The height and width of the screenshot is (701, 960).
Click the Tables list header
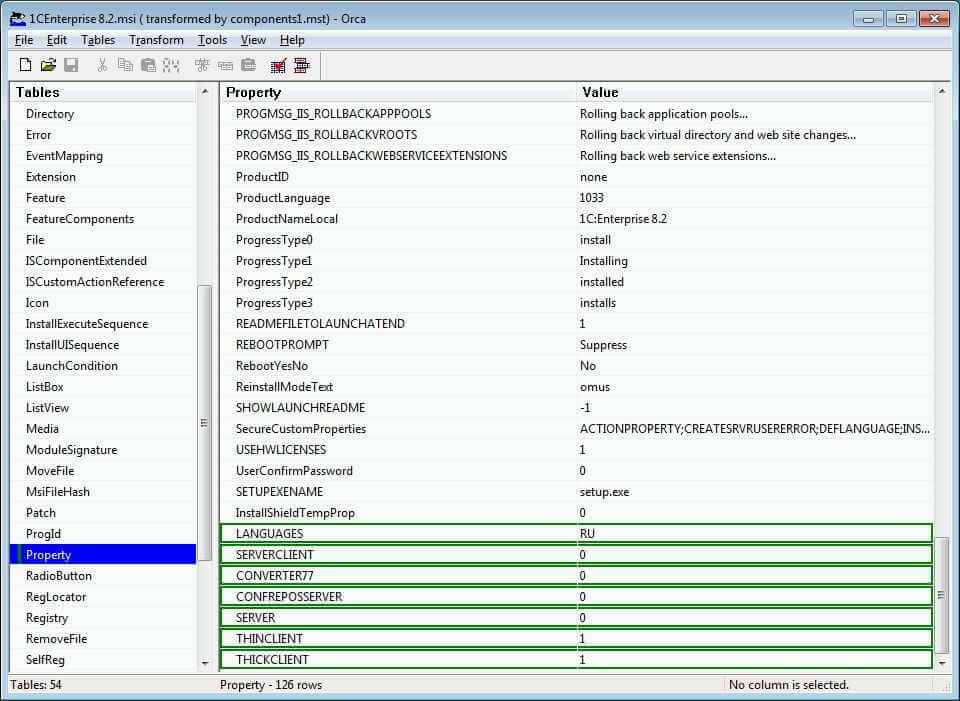coord(103,92)
